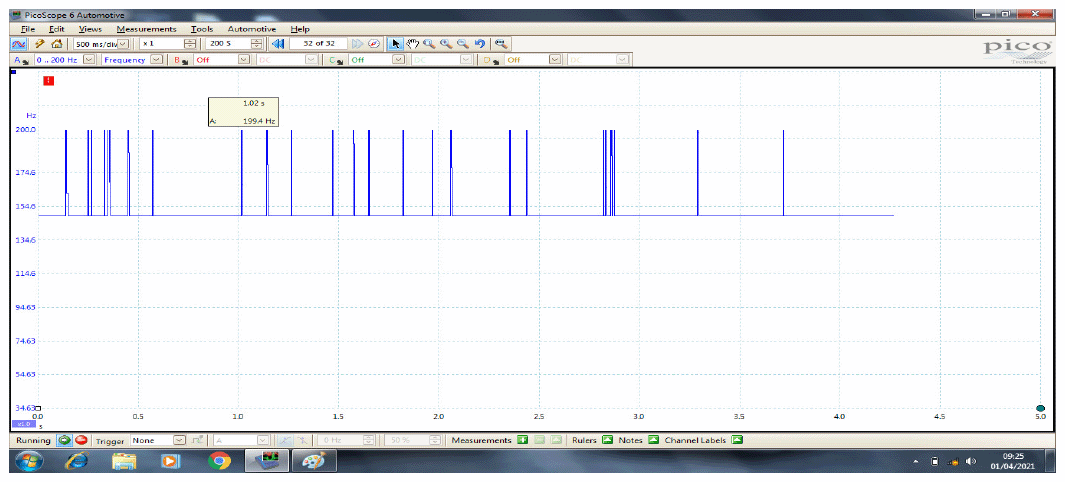Go to first waveform buffer
Screen dimensions: 1065x482
click(x=278, y=44)
